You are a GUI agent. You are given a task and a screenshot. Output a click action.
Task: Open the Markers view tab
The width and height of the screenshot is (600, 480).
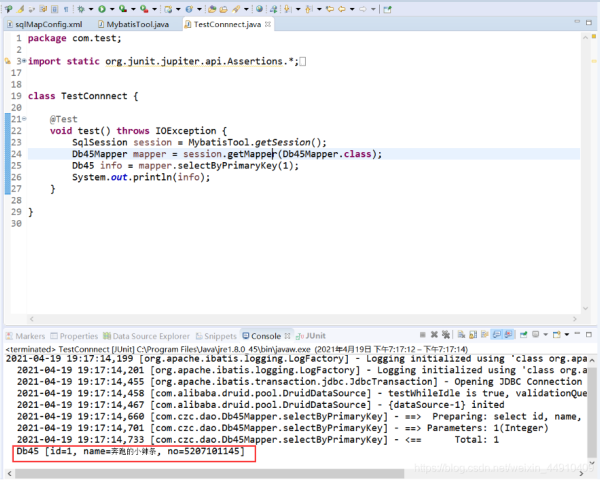pyautogui.click(x=26, y=336)
